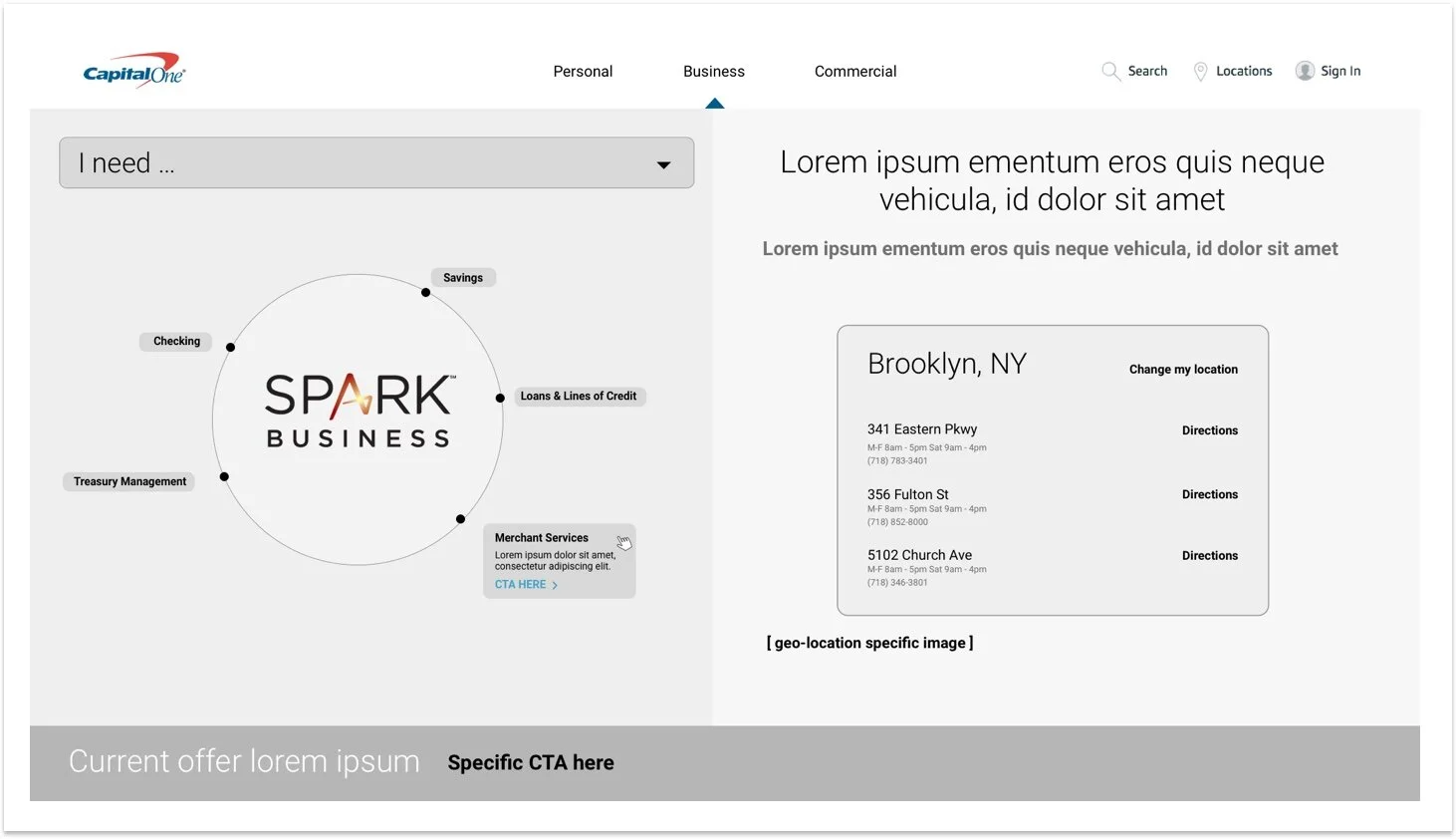The height and width of the screenshot is (839, 1456).
Task: Open the Business navigation tab
Action: (x=714, y=72)
